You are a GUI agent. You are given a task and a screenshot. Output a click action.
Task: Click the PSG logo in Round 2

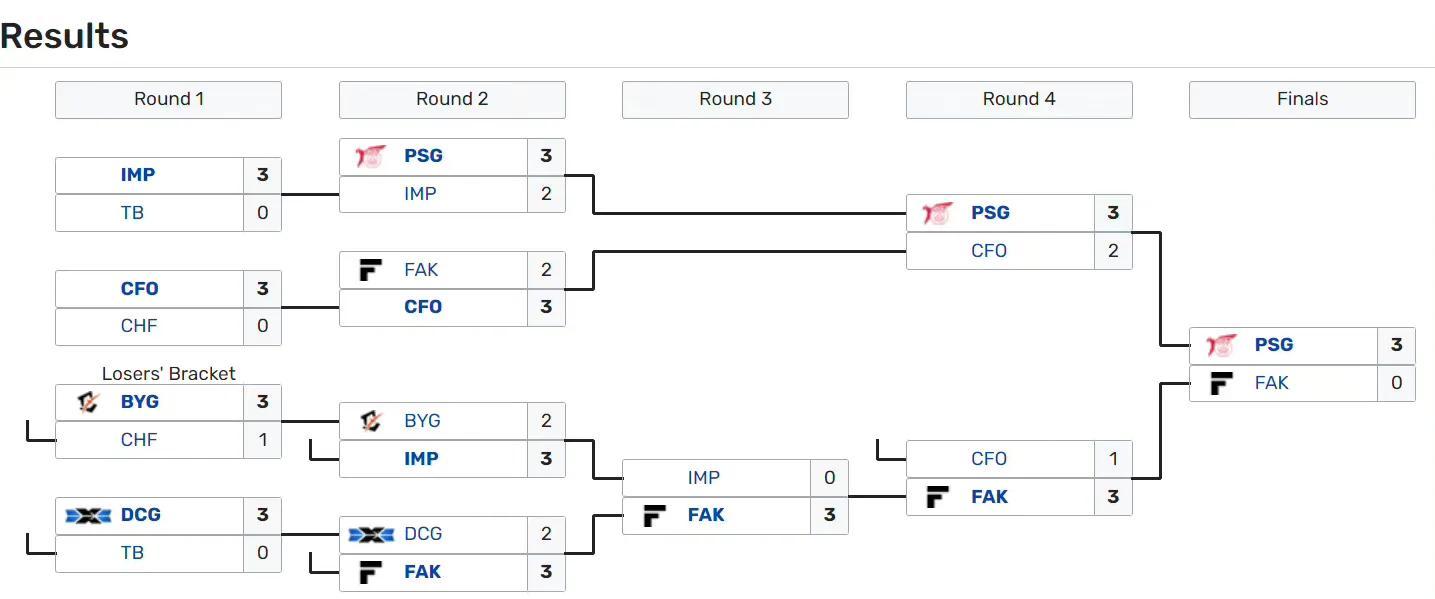(x=370, y=156)
